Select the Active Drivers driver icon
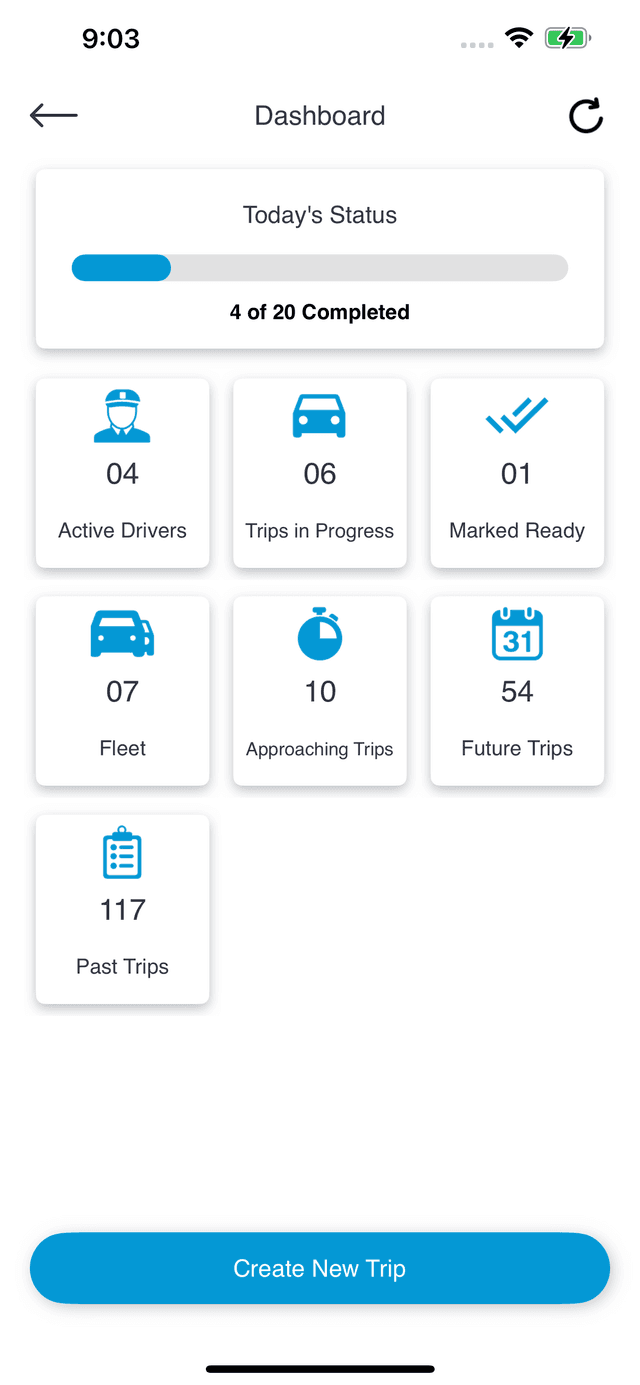The height and width of the screenshot is (1385, 640). pyautogui.click(x=122, y=416)
